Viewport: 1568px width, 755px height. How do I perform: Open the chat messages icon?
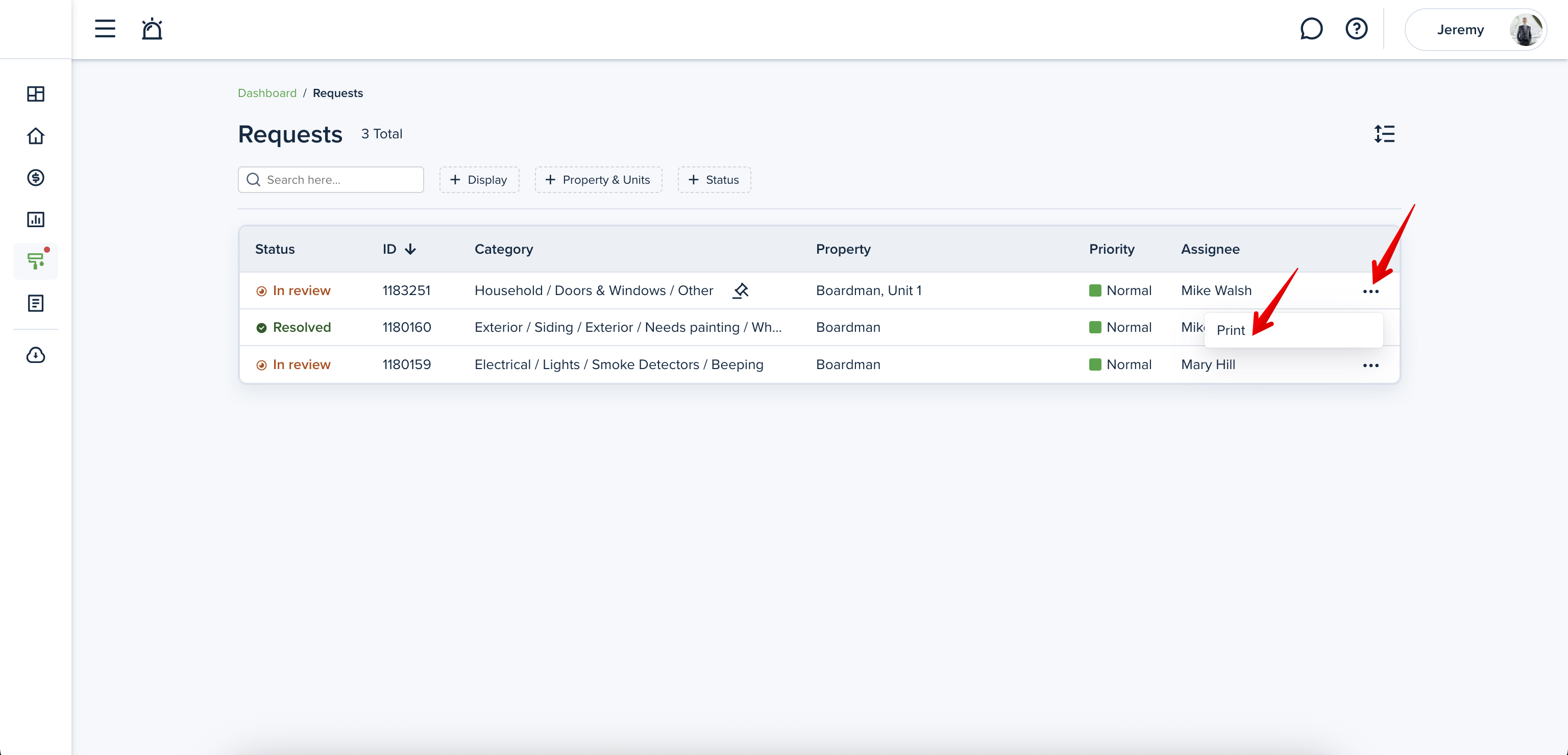click(1311, 29)
